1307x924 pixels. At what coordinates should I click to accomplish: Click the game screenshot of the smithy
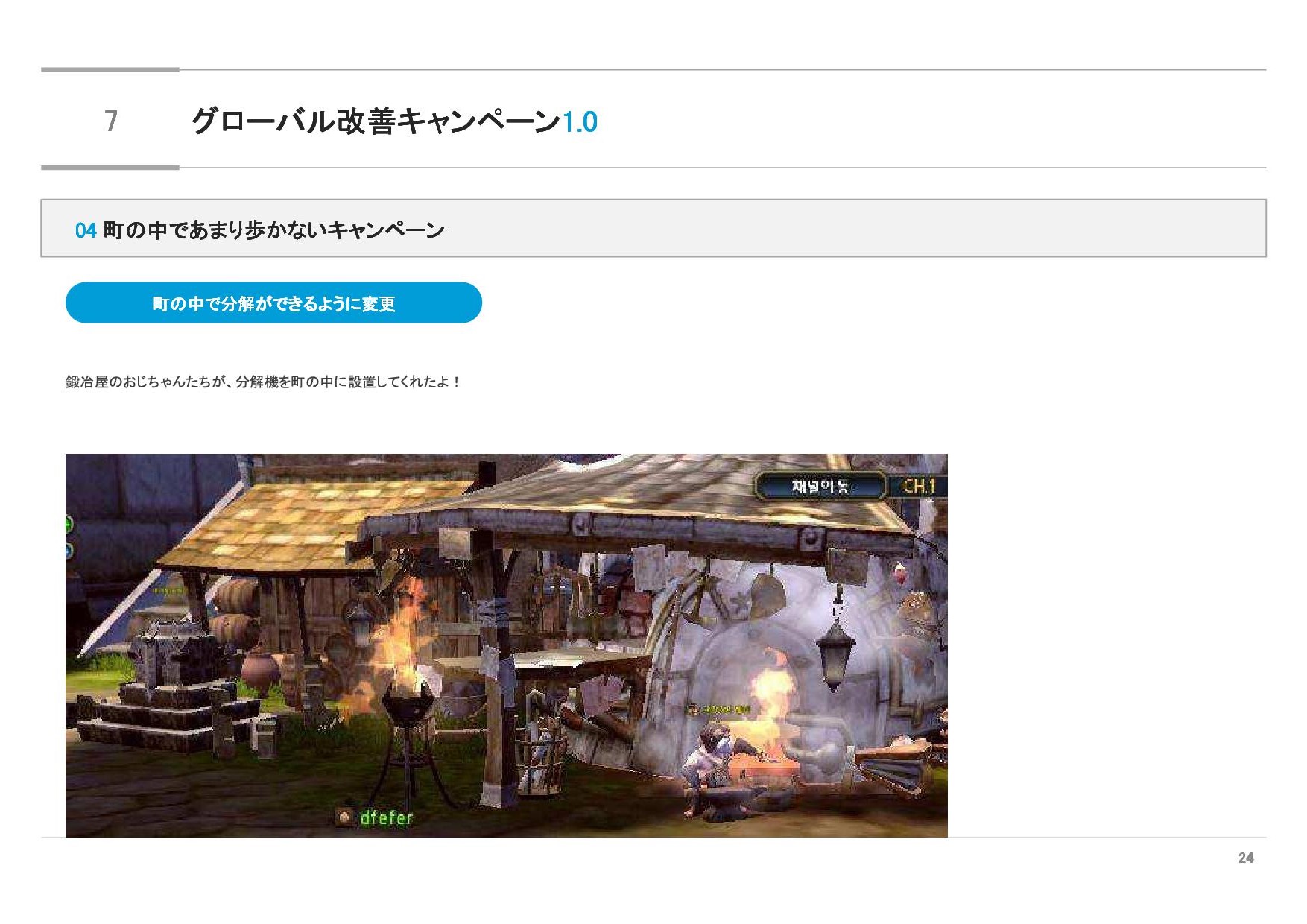(x=507, y=645)
